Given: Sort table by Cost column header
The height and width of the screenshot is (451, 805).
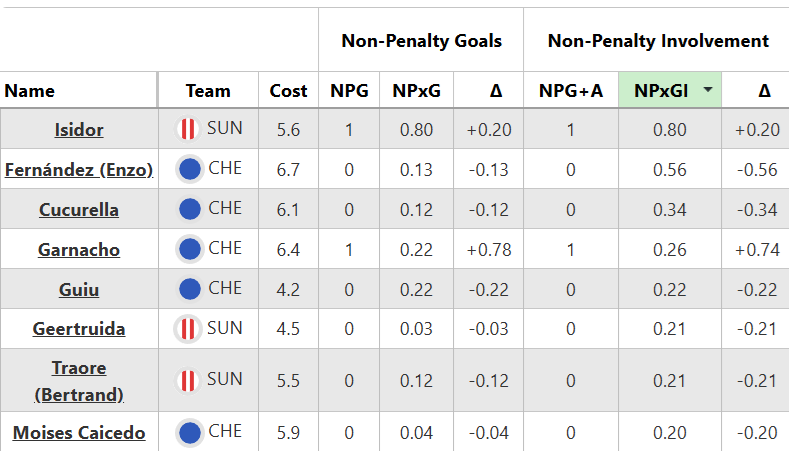Looking at the screenshot, I should tap(288, 91).
